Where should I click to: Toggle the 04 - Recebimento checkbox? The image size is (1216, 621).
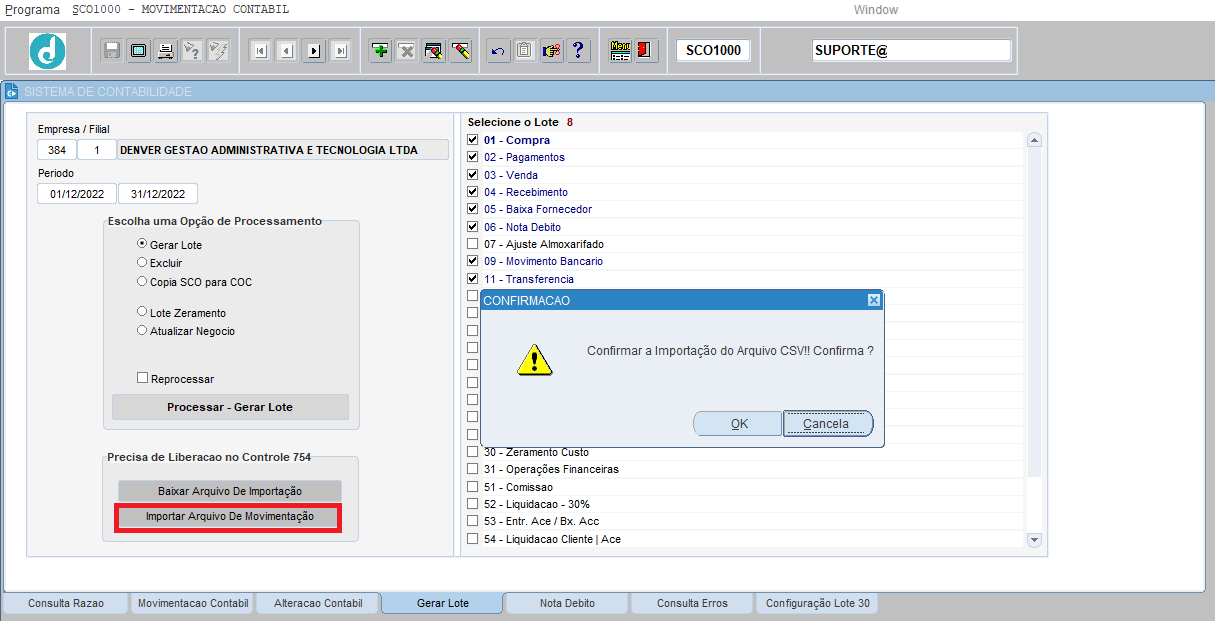pyautogui.click(x=473, y=192)
